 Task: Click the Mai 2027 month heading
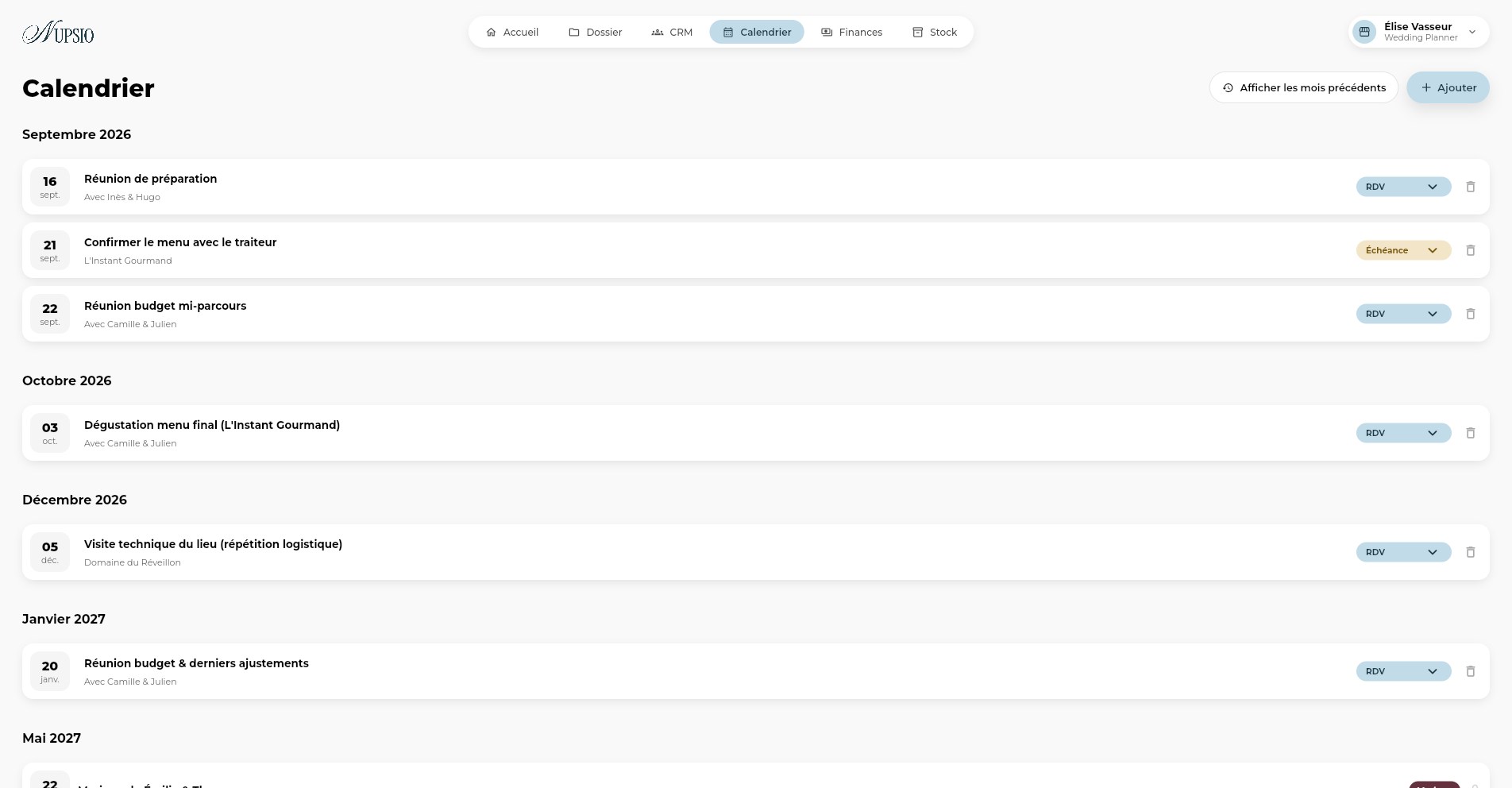click(x=52, y=738)
